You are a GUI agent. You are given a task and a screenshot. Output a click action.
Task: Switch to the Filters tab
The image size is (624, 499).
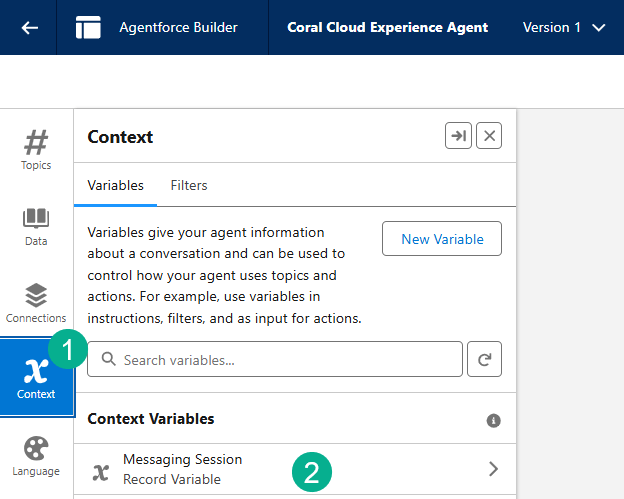point(189,185)
